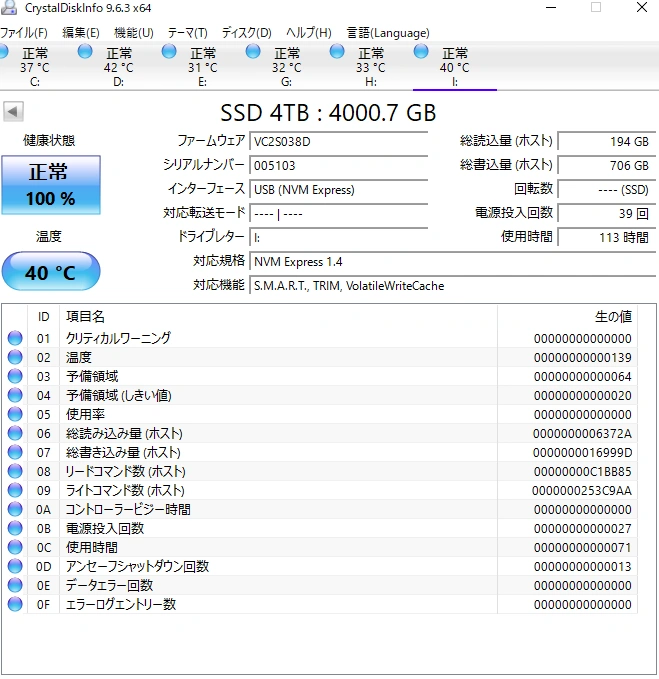Click the firmware field VC2S038D
Image resolution: width=659 pixels, height=679 pixels.
(x=339, y=142)
